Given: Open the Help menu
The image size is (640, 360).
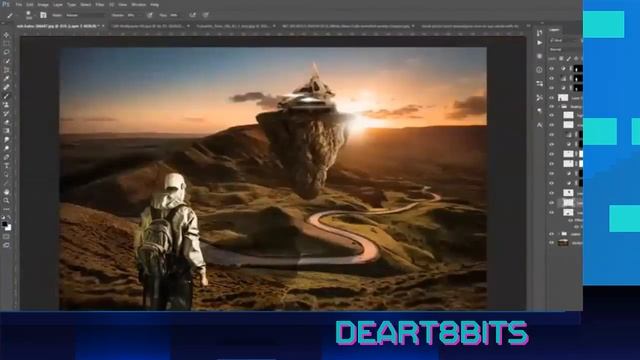Looking at the screenshot, I should pyautogui.click(x=154, y=4).
